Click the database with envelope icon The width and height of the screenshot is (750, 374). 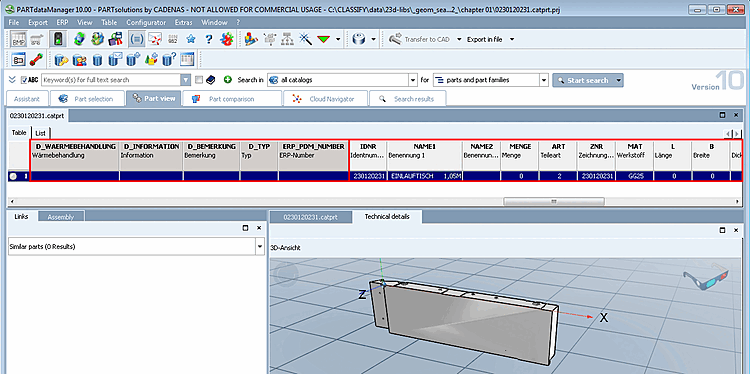click(115, 59)
